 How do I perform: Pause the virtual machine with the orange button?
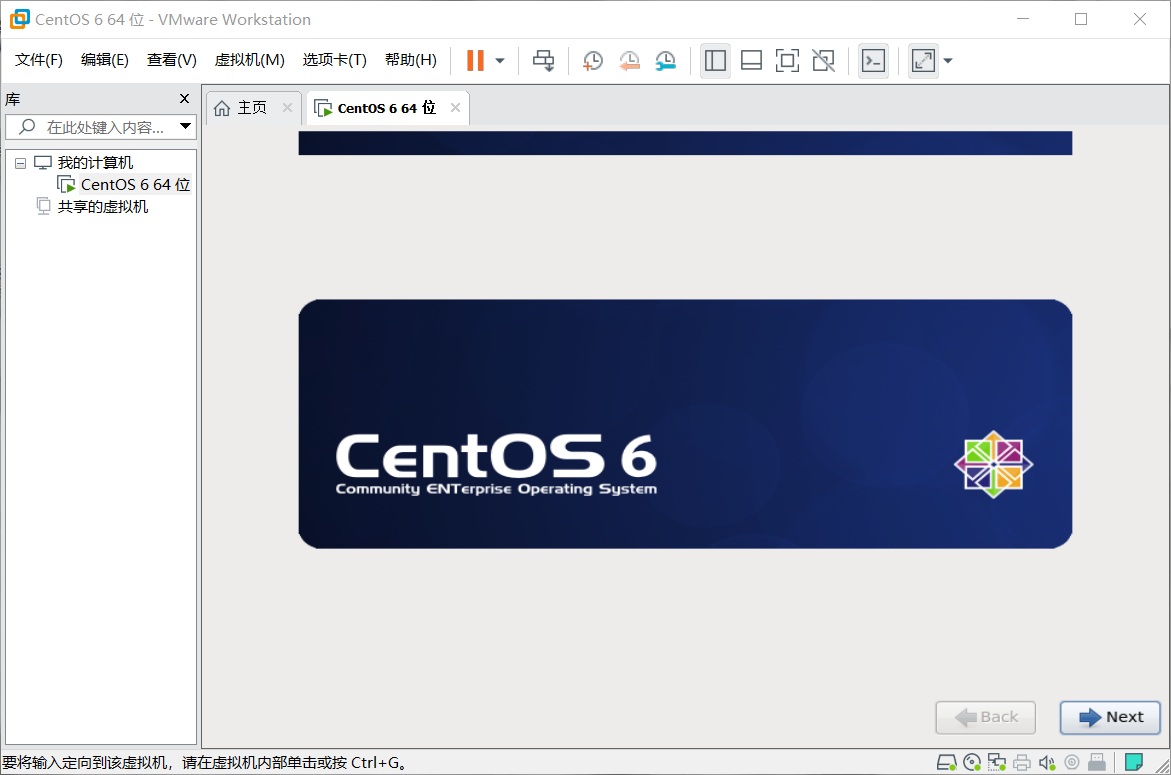click(x=475, y=60)
